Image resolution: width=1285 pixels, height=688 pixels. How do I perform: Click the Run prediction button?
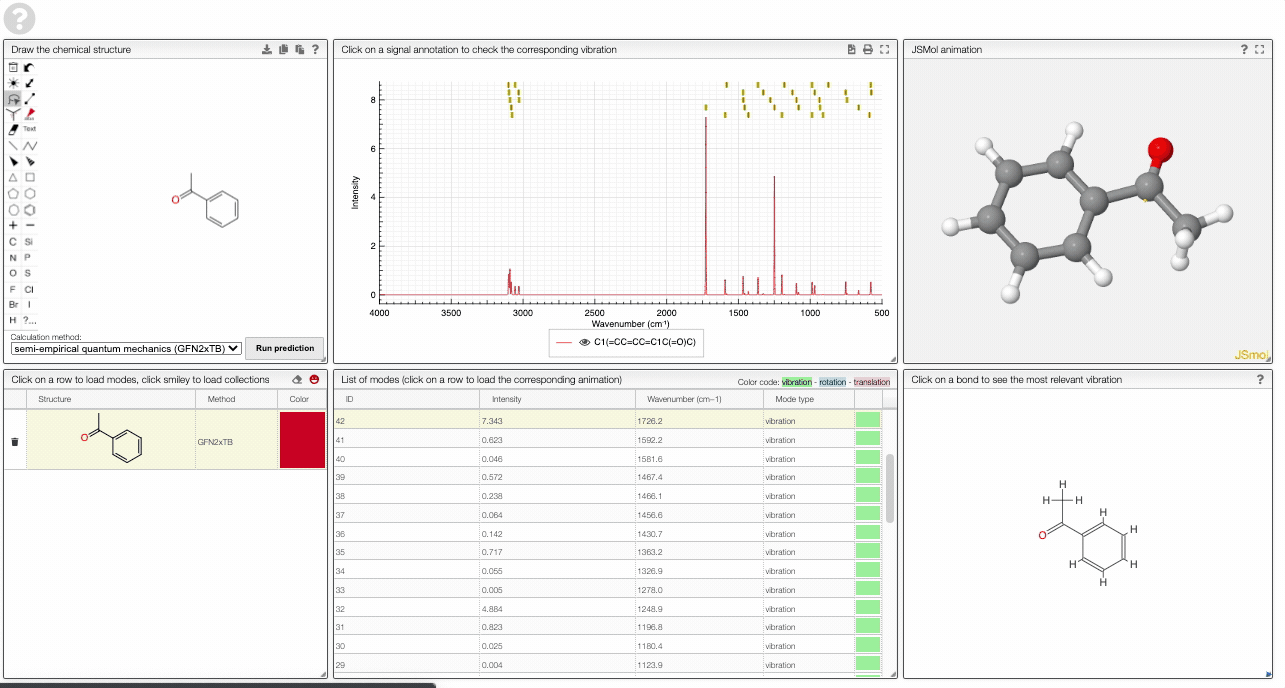click(285, 348)
